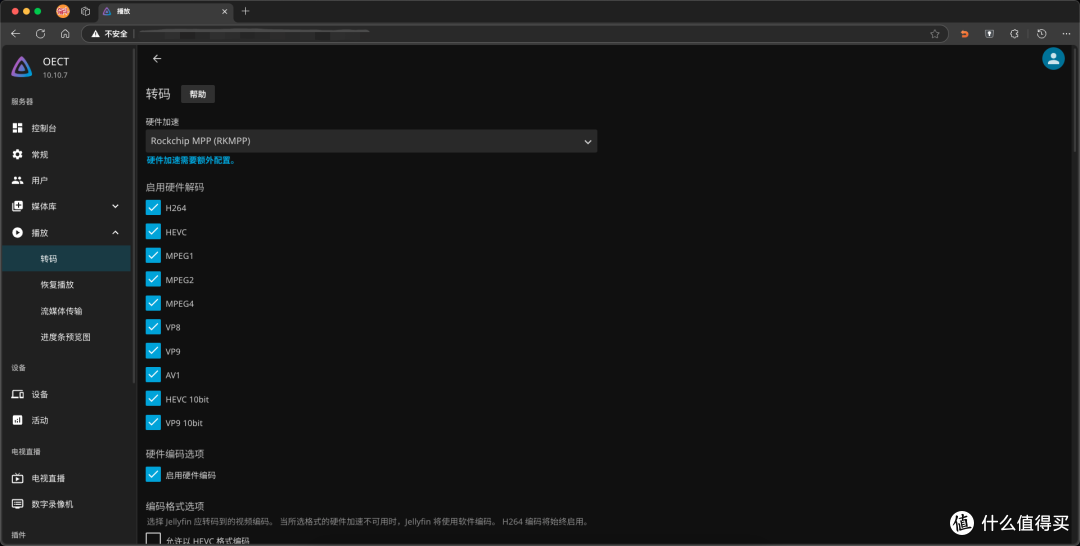Uncheck the H264 hardware decoding box
Viewport: 1080px width, 546px height.
(153, 207)
